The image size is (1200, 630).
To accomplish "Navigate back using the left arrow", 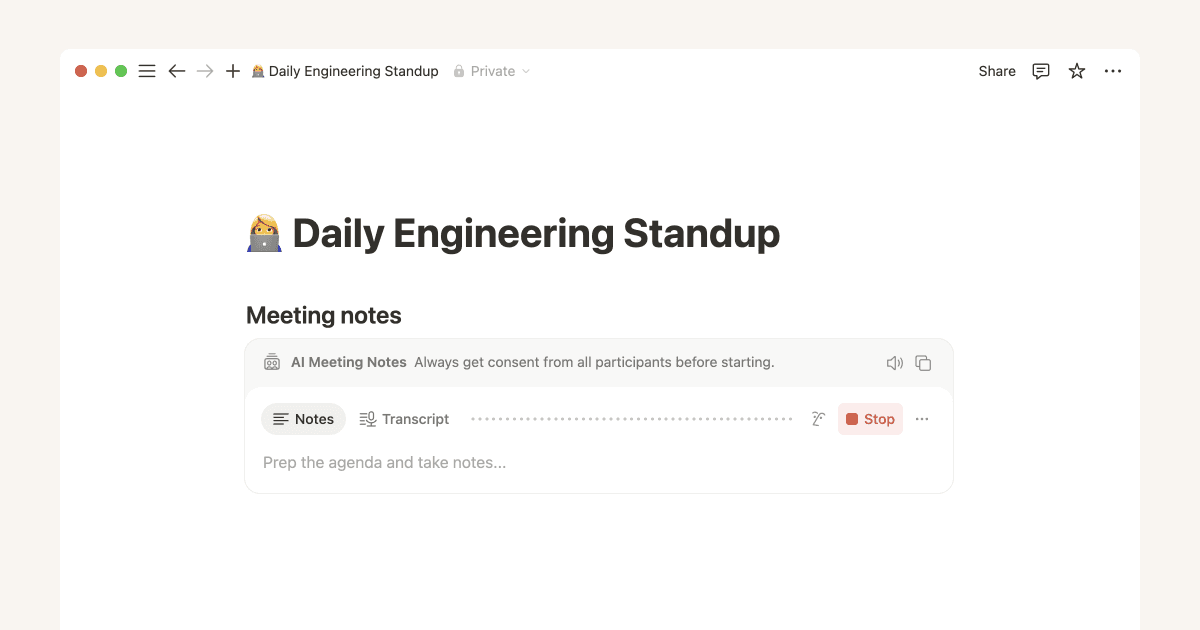I will 177,71.
